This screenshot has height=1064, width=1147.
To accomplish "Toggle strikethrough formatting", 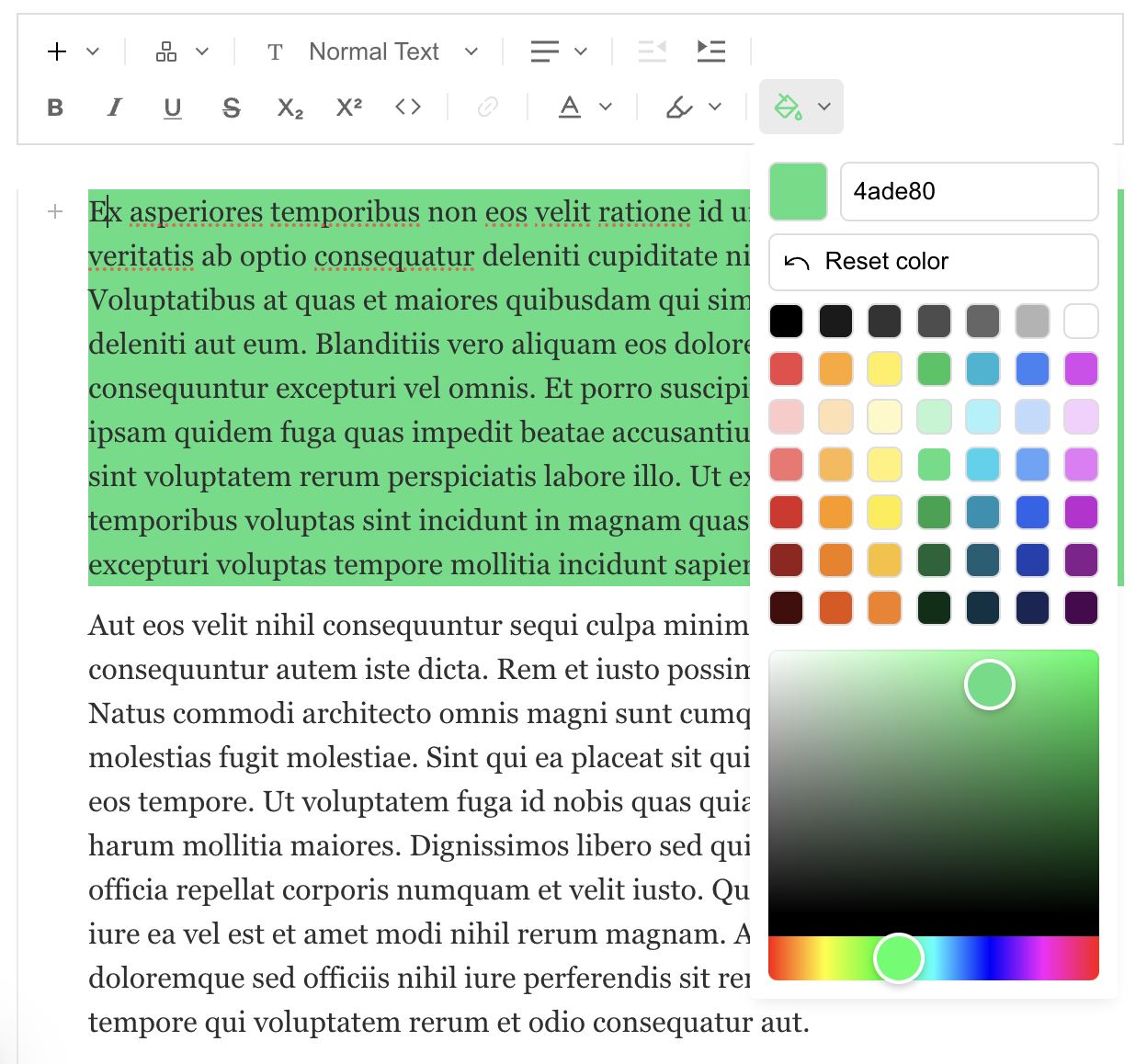I will pos(232,108).
